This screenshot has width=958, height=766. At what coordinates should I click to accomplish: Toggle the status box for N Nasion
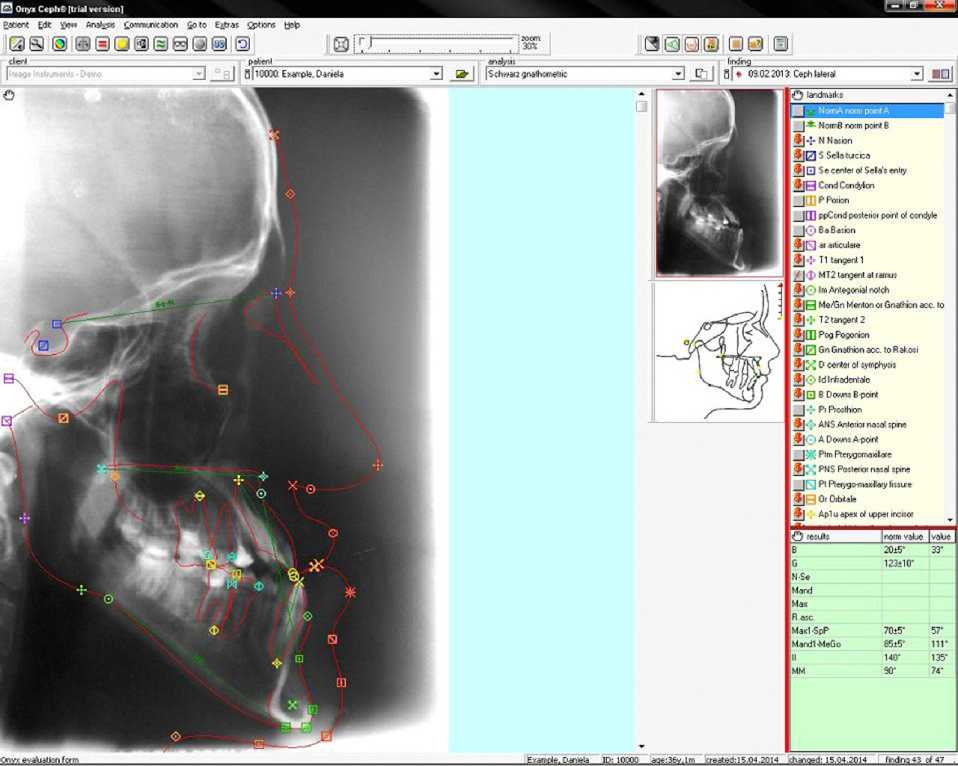(x=798, y=140)
